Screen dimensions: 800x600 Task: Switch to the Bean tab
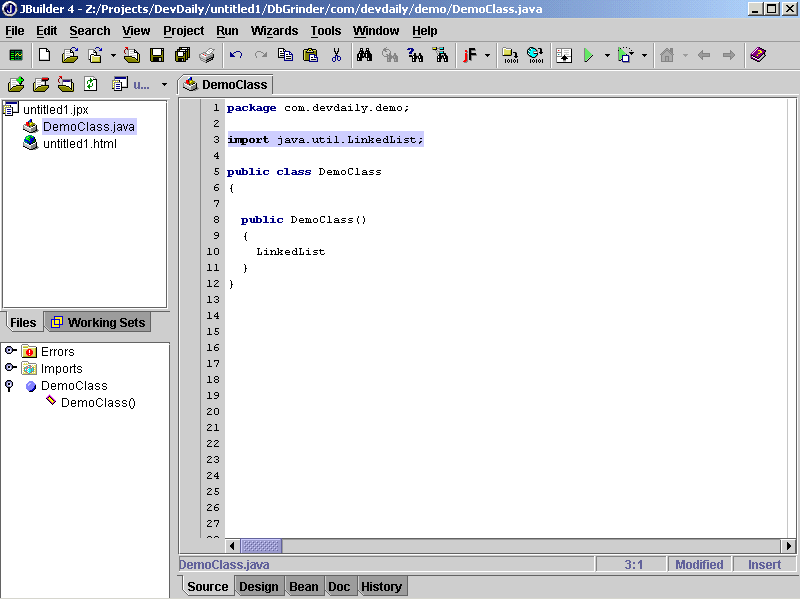coord(304,587)
